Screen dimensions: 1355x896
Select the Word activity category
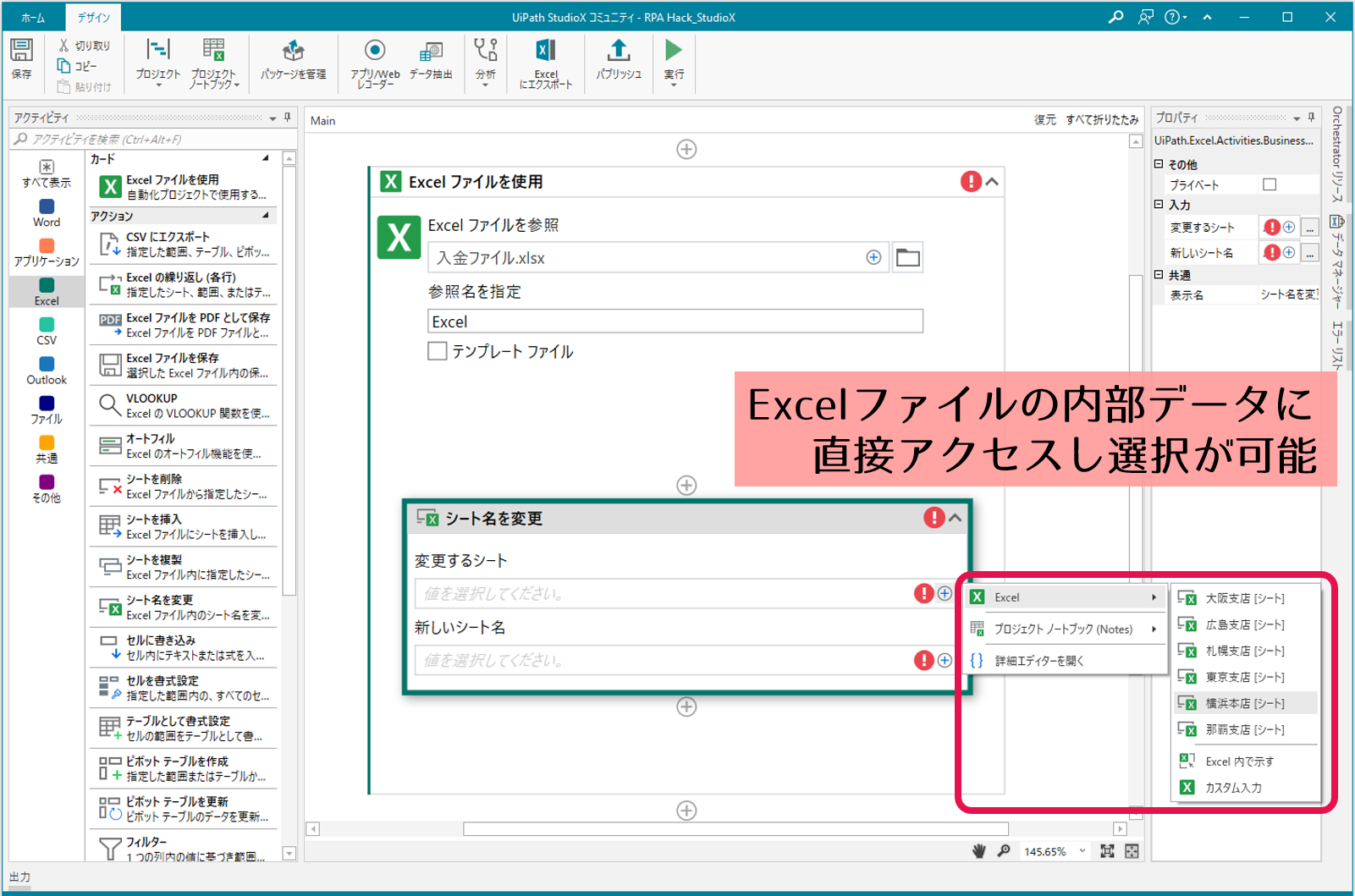47,213
